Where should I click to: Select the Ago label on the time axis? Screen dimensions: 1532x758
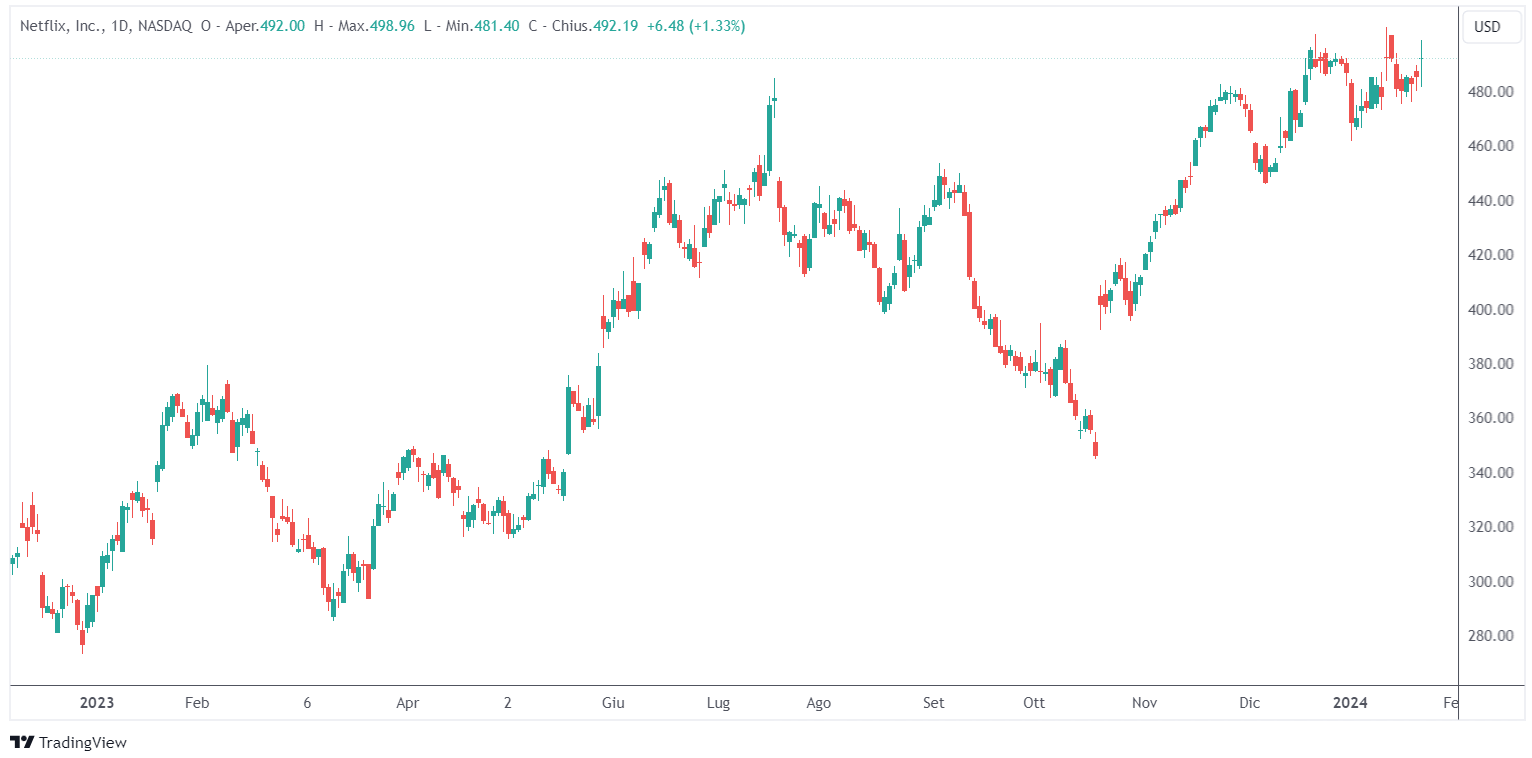818,703
